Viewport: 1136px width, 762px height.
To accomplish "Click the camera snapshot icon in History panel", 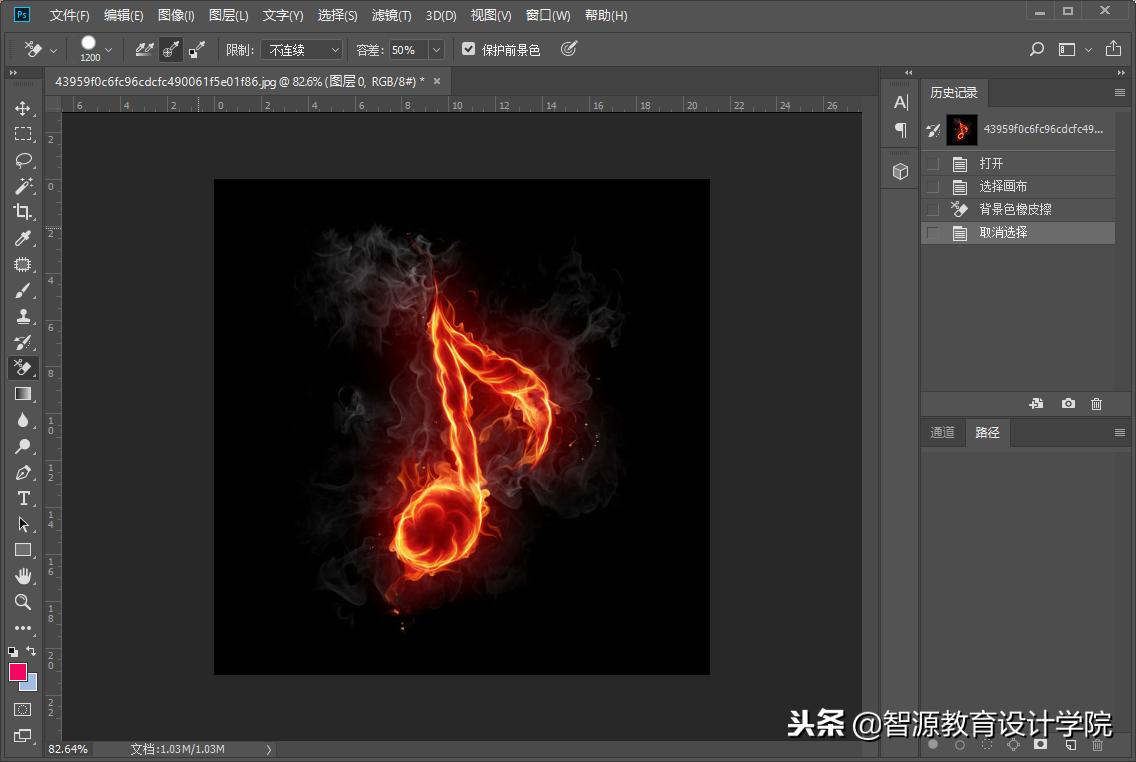I will 1067,403.
